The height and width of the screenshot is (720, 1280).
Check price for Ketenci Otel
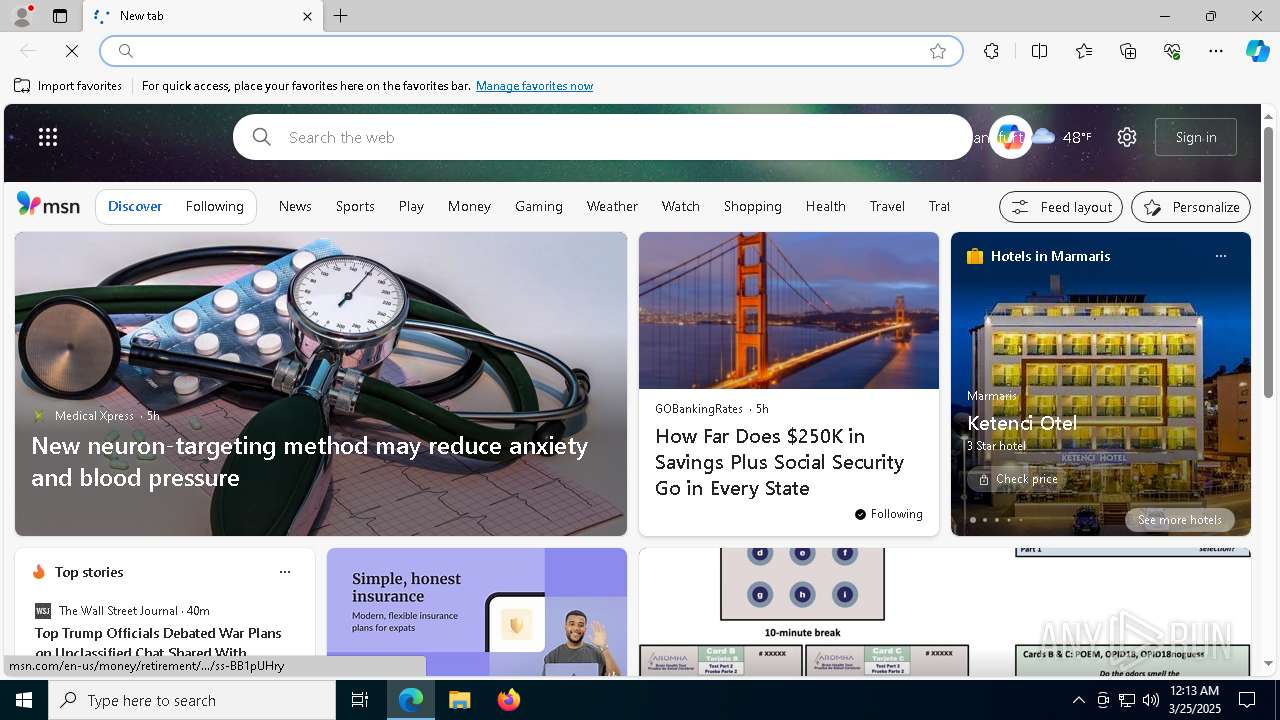1017,479
